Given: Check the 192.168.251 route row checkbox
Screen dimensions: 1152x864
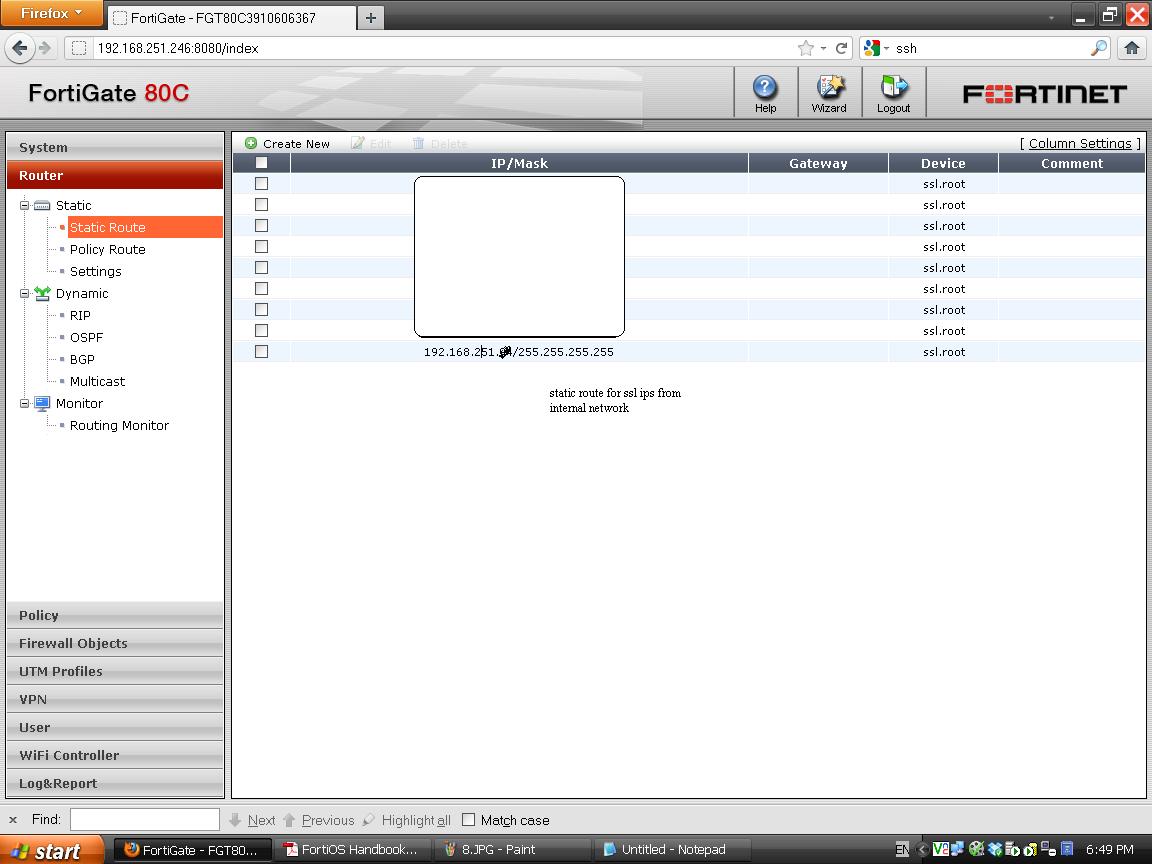Looking at the screenshot, I should 262,352.
